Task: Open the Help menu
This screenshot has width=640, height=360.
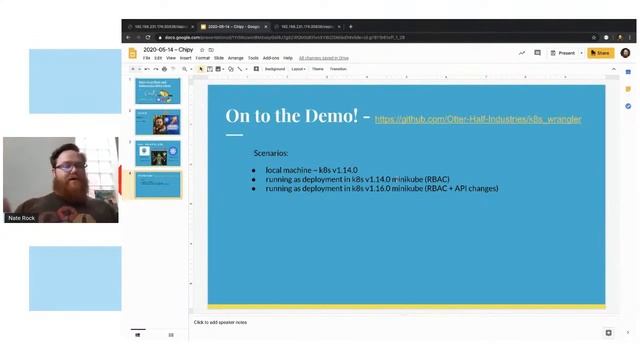Action: point(288,58)
